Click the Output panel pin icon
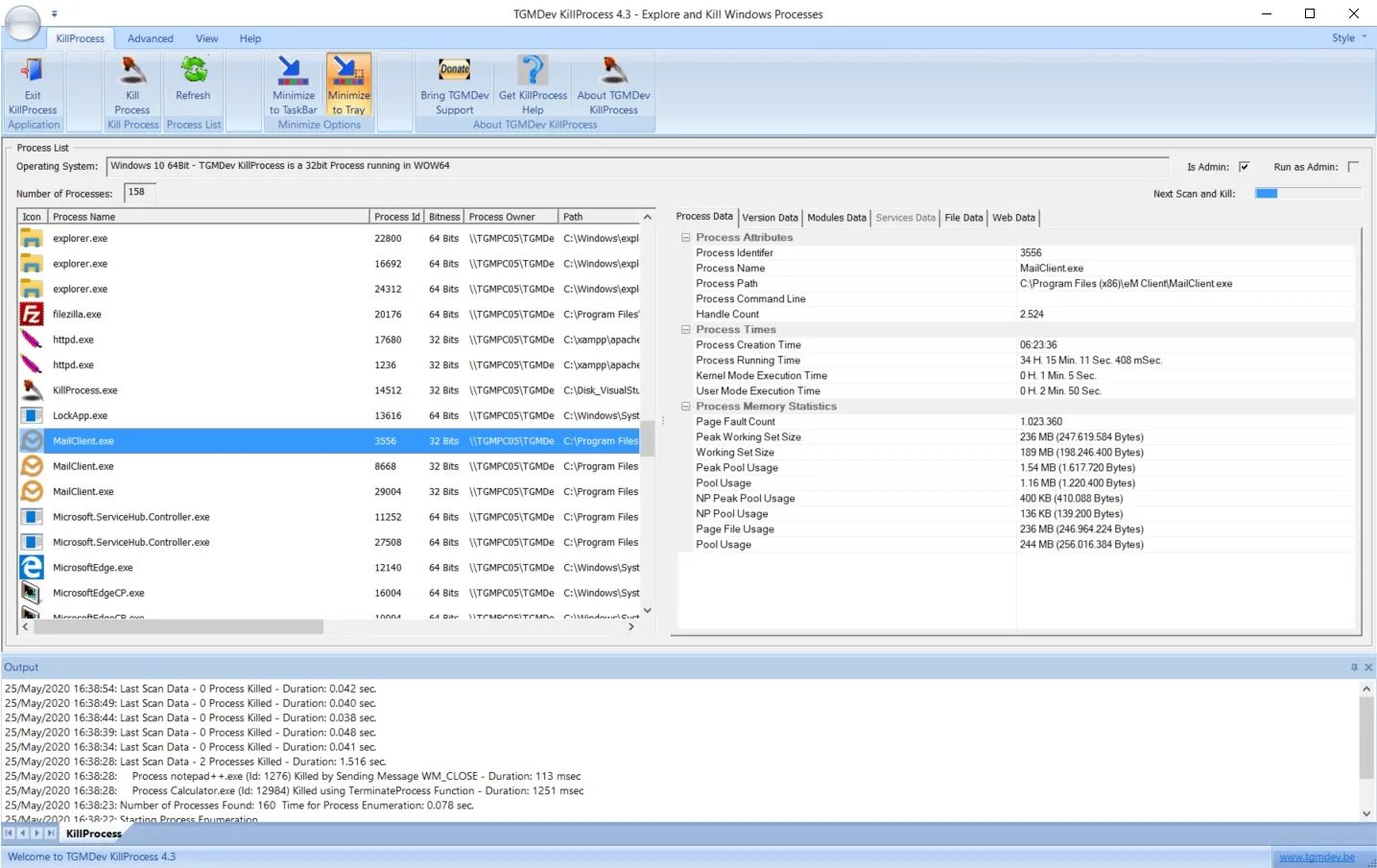 (1354, 668)
